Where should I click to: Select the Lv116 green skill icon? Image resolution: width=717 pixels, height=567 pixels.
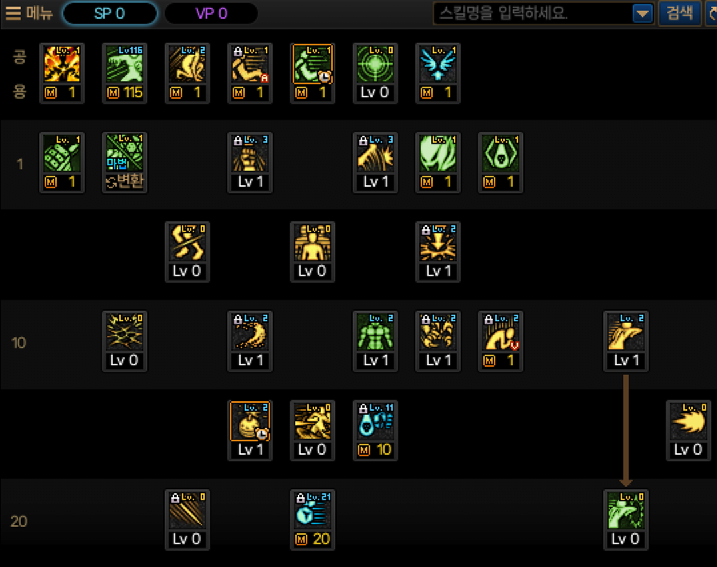pos(124,64)
